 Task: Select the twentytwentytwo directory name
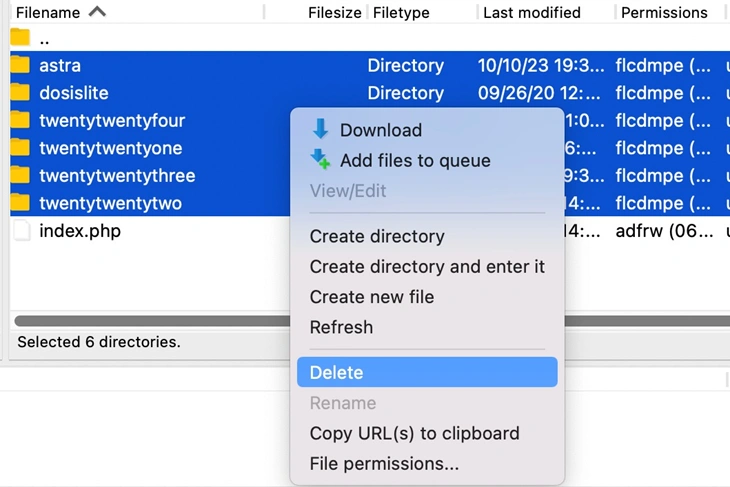110,203
